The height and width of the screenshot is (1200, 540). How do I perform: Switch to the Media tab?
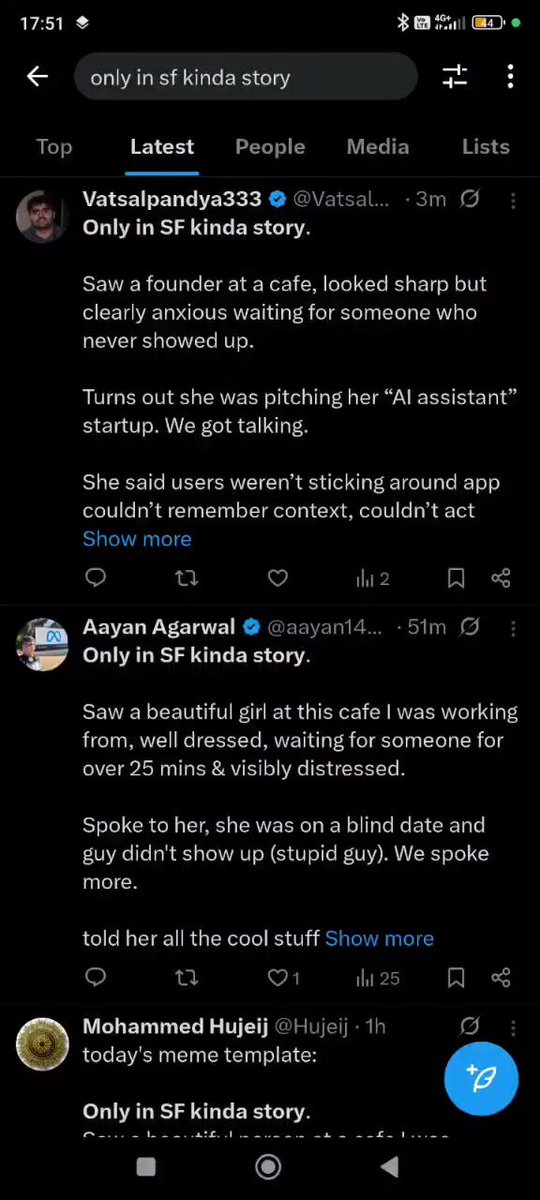(x=378, y=147)
